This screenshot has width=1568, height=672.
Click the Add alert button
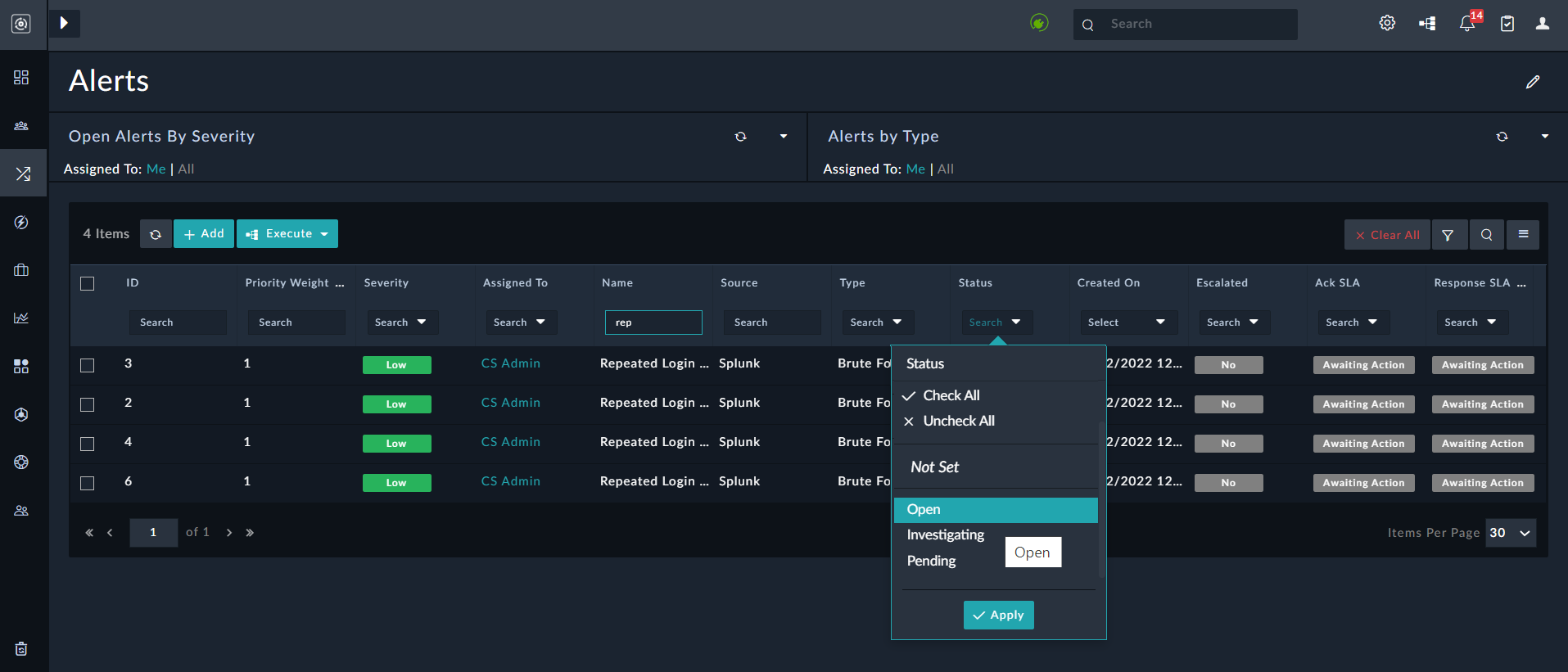(x=204, y=234)
